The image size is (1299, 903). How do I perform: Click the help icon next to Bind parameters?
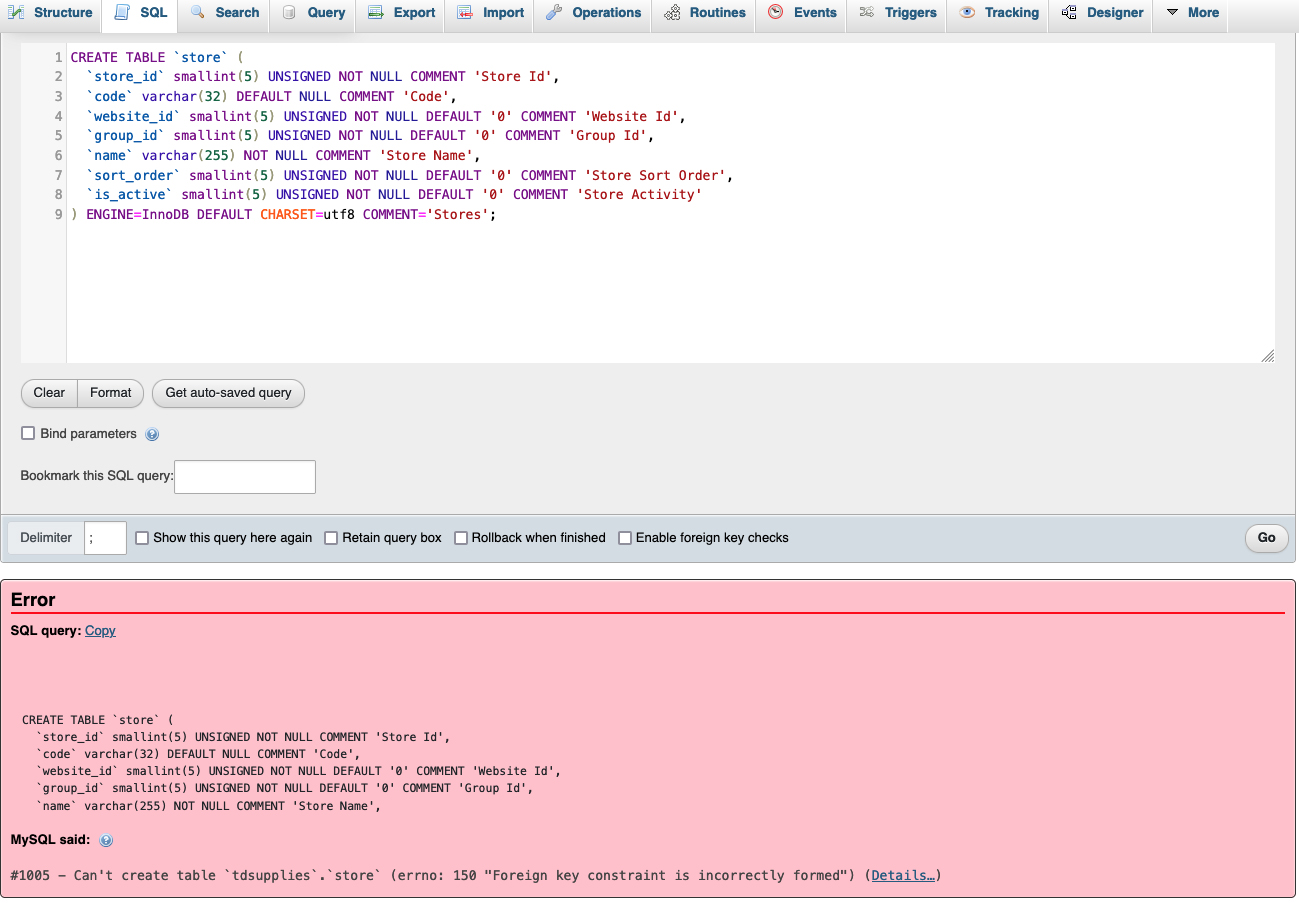tap(152, 433)
